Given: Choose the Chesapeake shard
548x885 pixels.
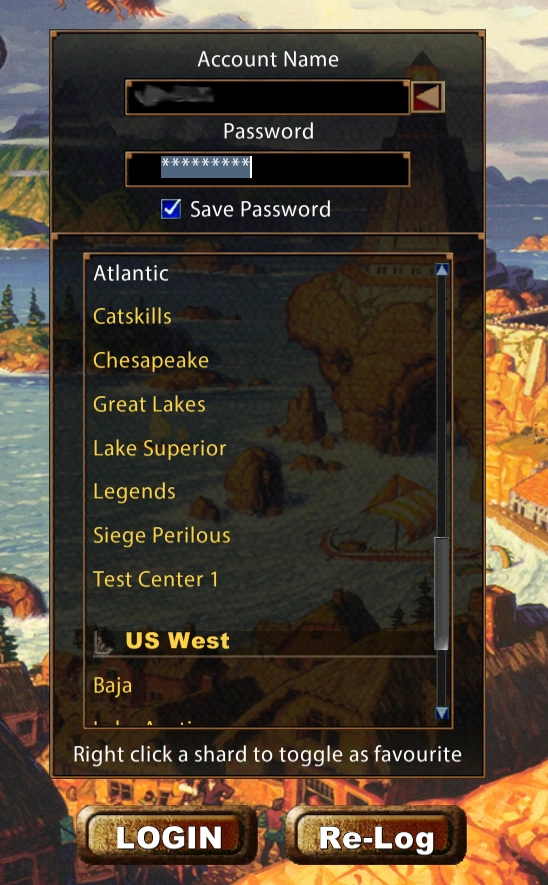Looking at the screenshot, I should [151, 360].
